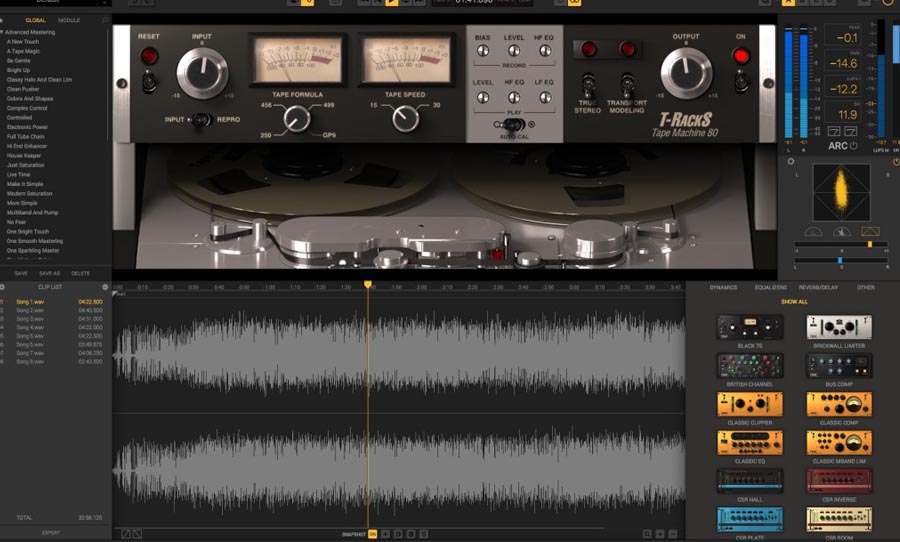
Task: Select the BLACK 76 module thumbnail
Action: click(x=750, y=327)
